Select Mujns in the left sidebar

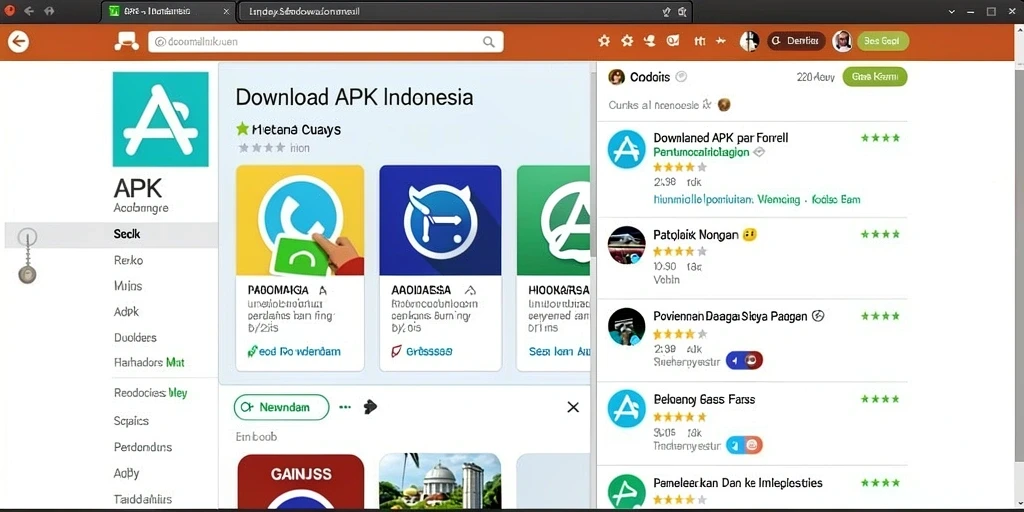click(127, 285)
